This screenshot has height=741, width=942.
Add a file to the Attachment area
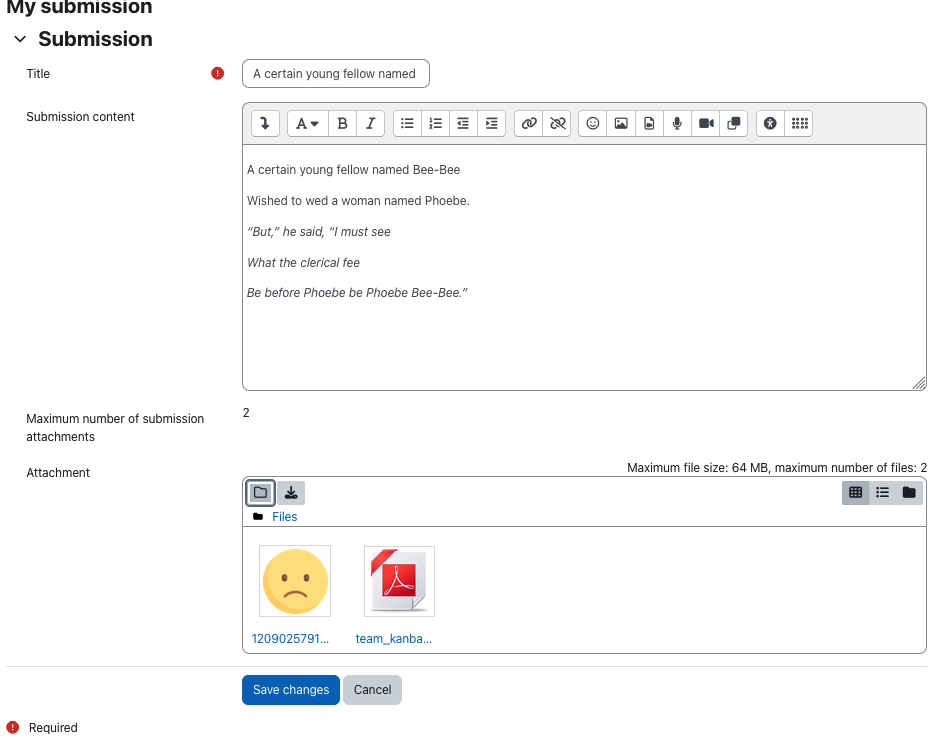[x=261, y=493]
